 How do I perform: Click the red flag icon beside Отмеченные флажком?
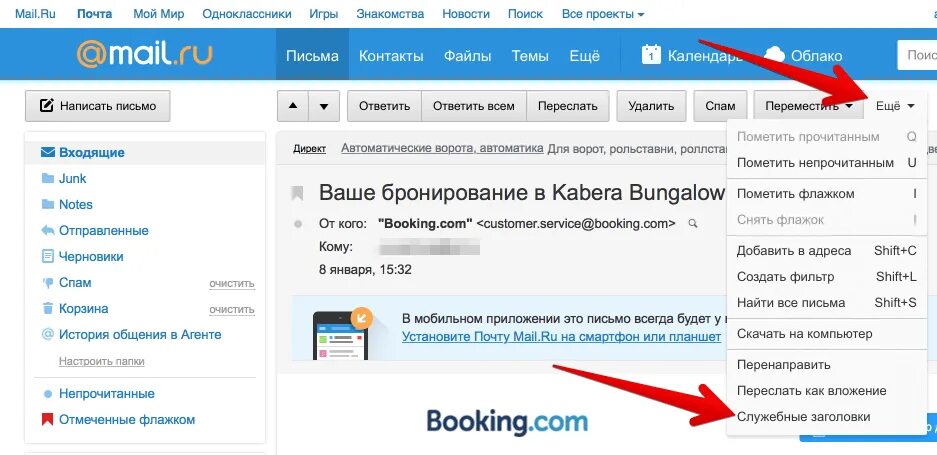(48, 420)
